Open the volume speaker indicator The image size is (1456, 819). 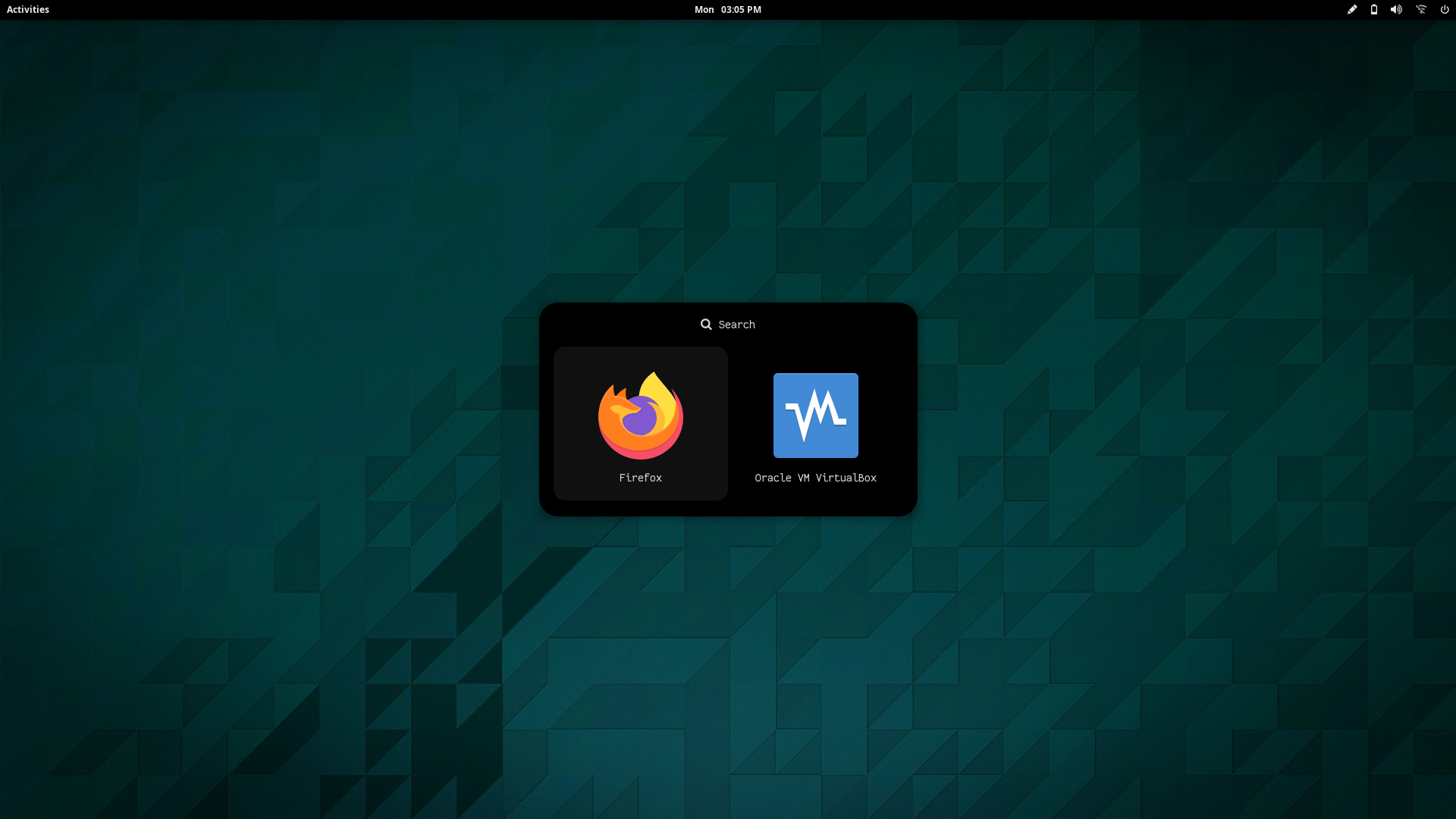point(1396,10)
